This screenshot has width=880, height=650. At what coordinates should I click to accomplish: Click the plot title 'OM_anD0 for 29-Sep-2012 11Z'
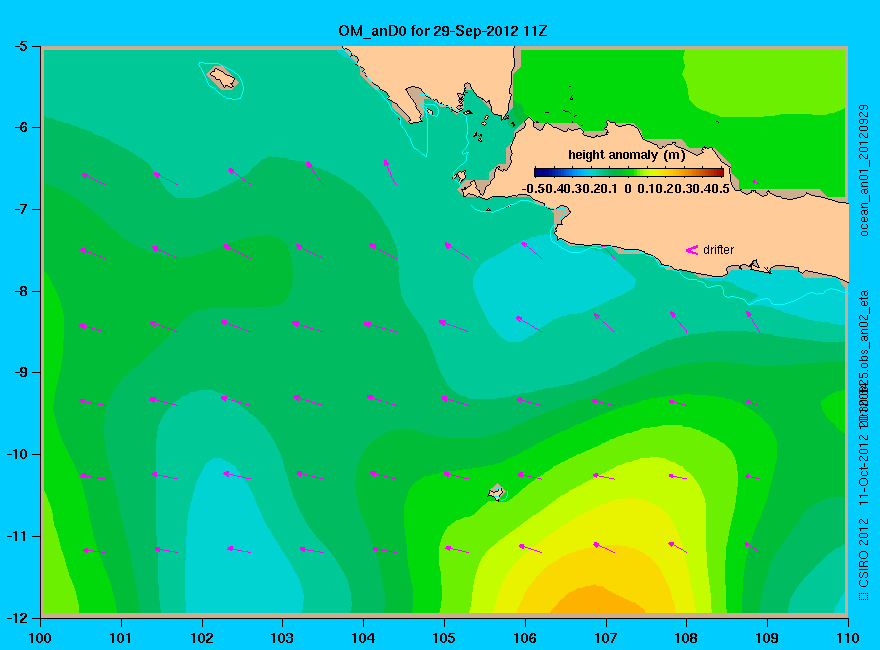tap(442, 31)
